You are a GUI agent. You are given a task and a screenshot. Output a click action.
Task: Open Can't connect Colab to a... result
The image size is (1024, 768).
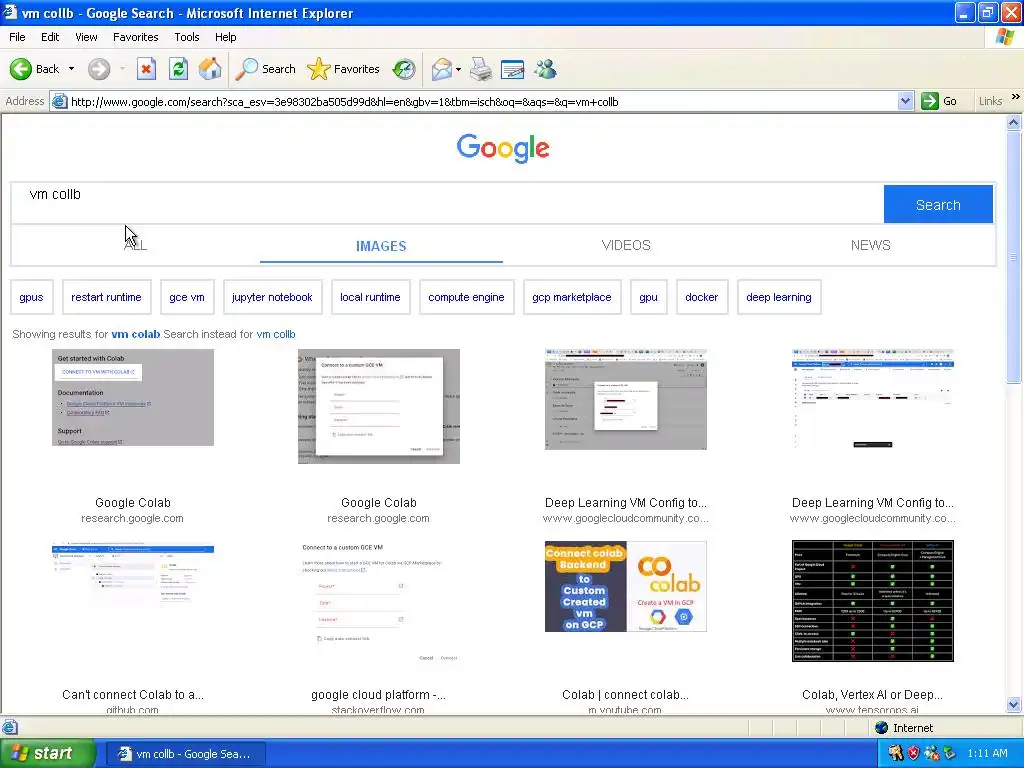click(133, 695)
